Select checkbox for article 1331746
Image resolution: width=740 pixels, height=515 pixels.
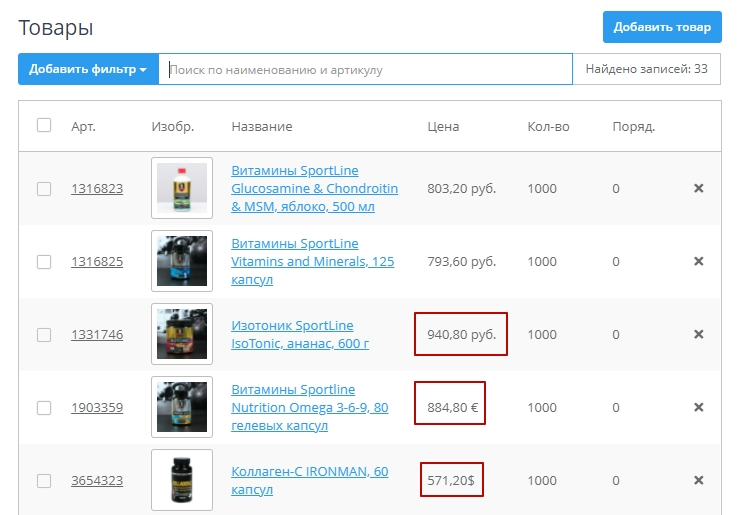[44, 335]
